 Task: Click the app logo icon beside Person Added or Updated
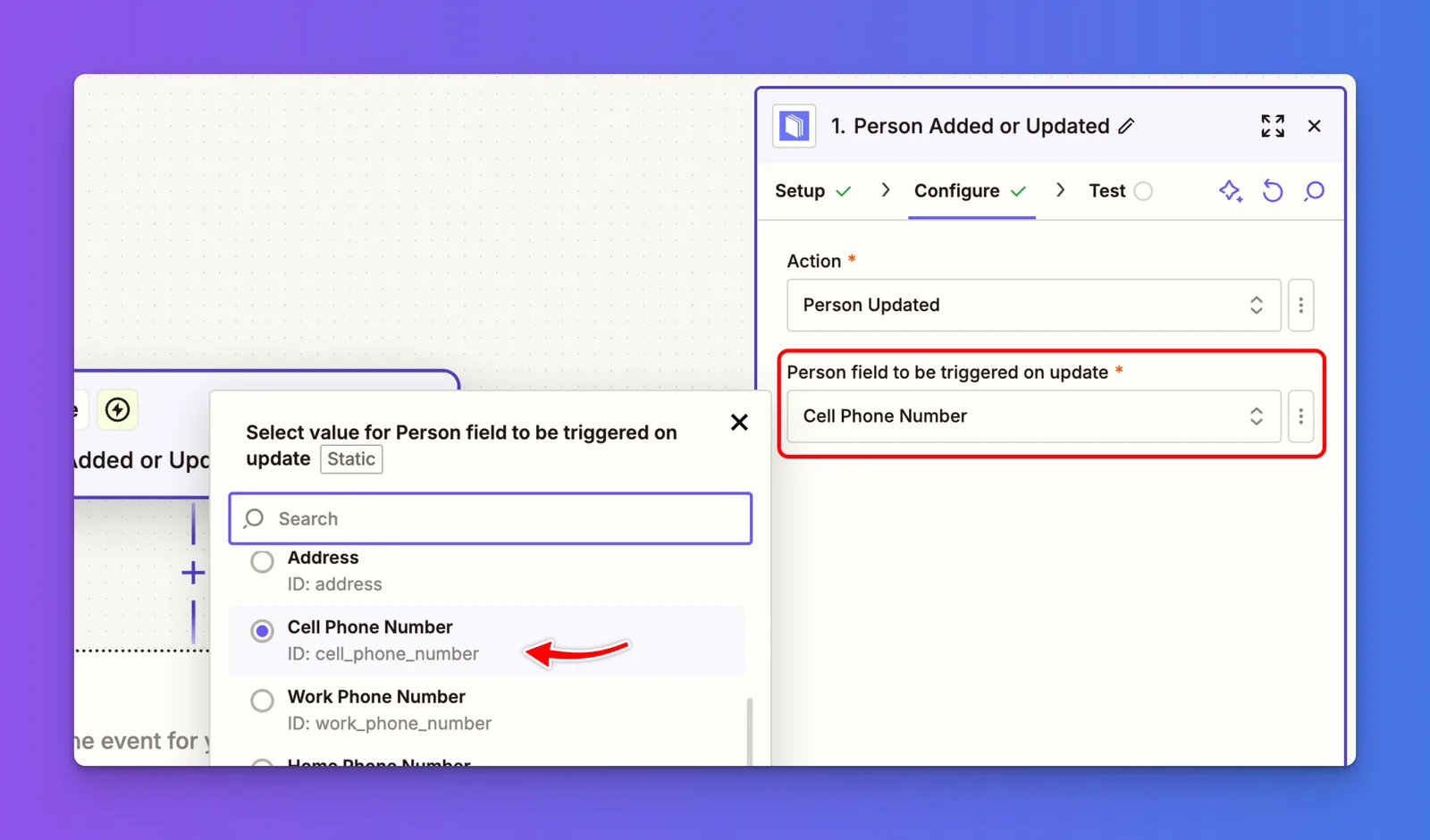click(x=794, y=126)
